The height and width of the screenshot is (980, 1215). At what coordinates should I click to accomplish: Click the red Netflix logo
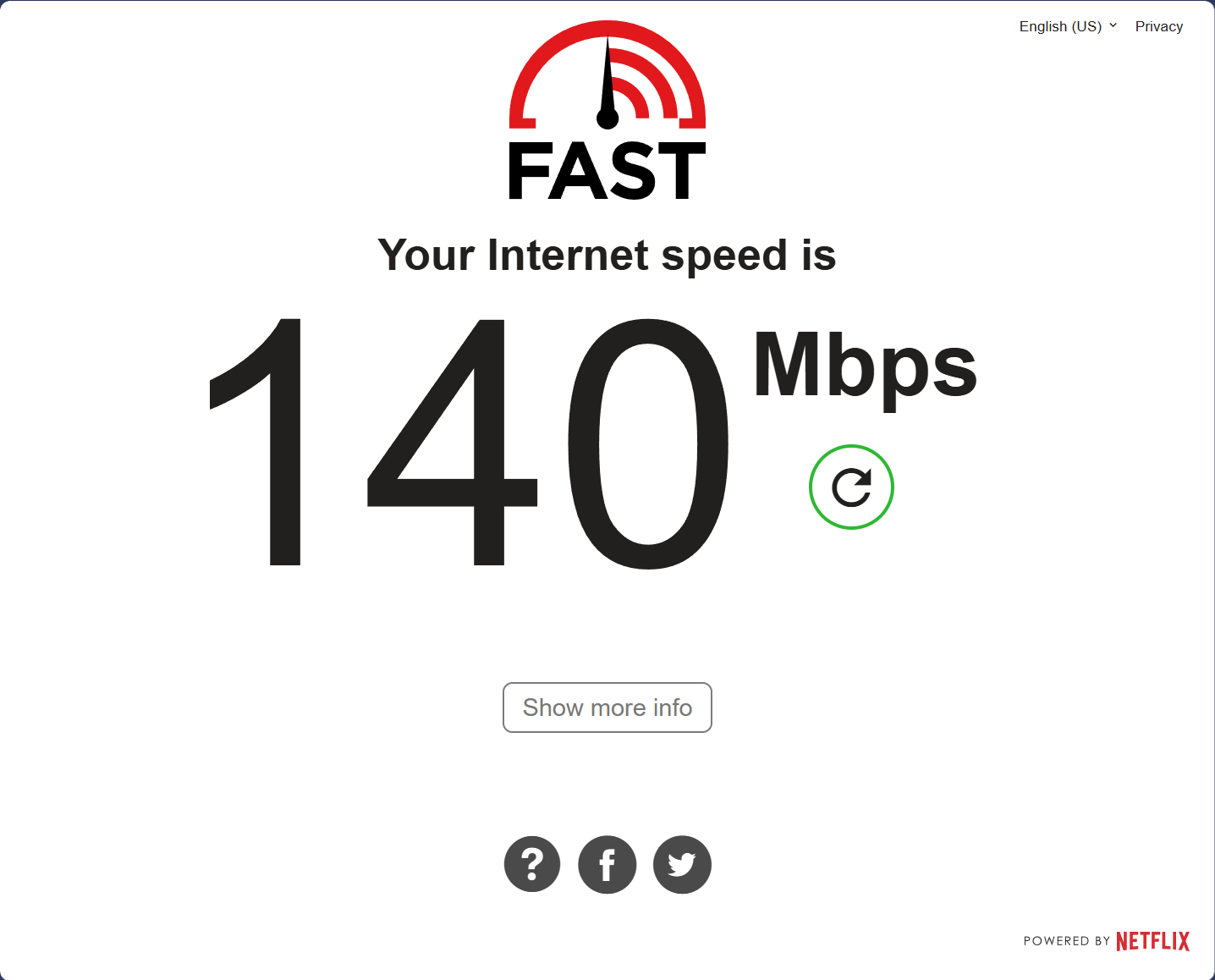[x=1152, y=941]
